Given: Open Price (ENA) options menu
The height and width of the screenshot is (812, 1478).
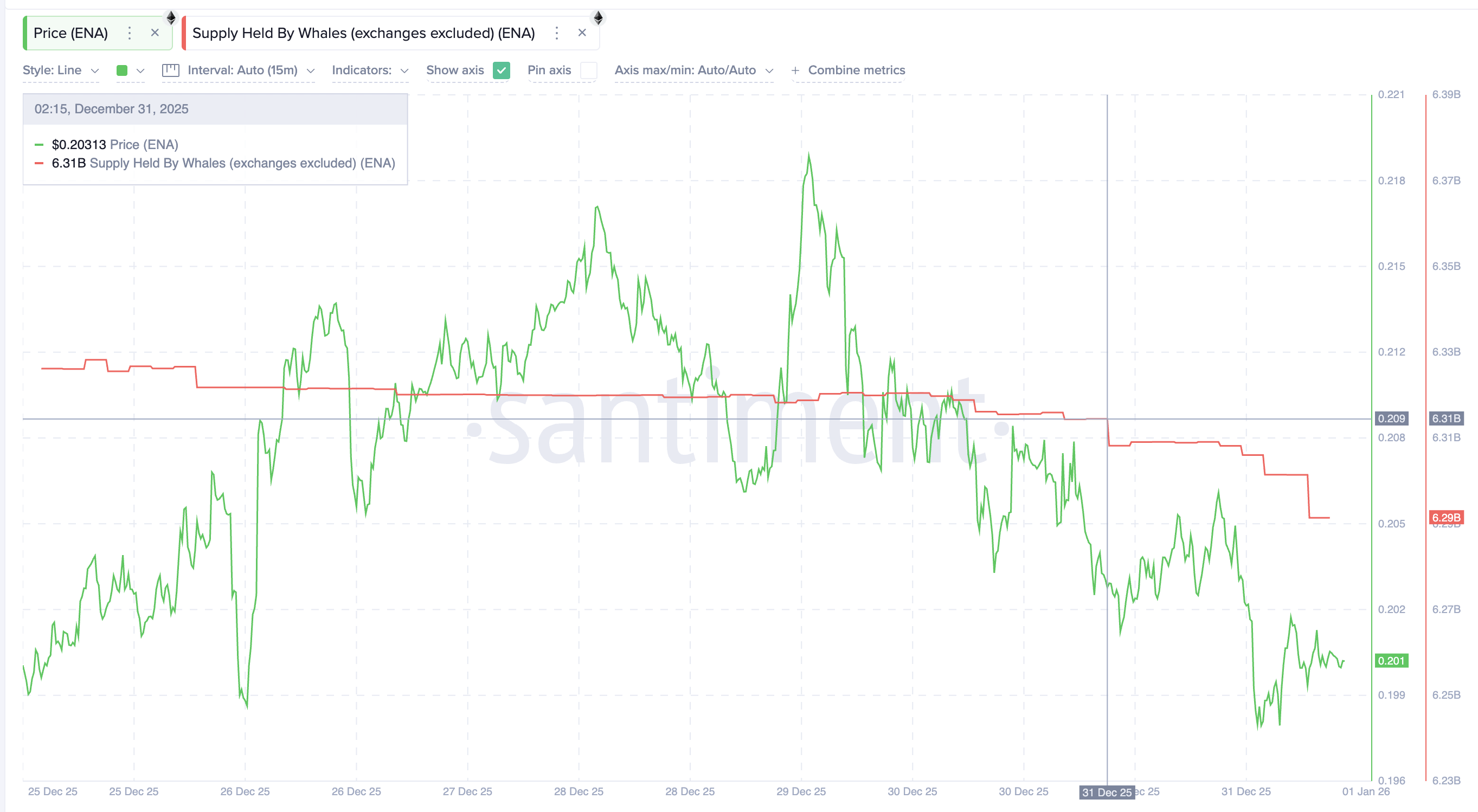Looking at the screenshot, I should 130,33.
